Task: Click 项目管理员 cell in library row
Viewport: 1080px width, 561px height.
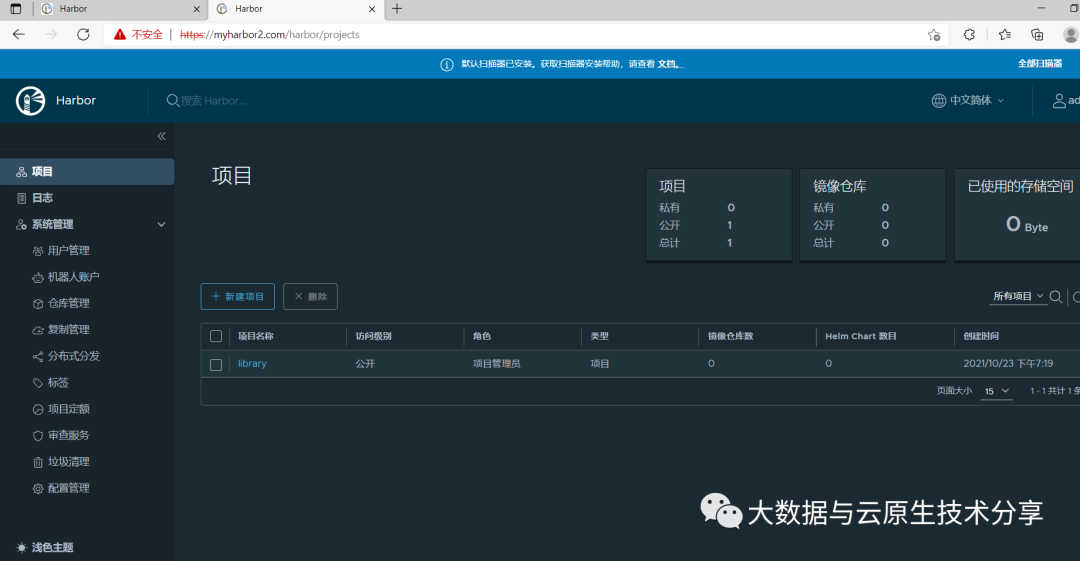Action: (497, 363)
